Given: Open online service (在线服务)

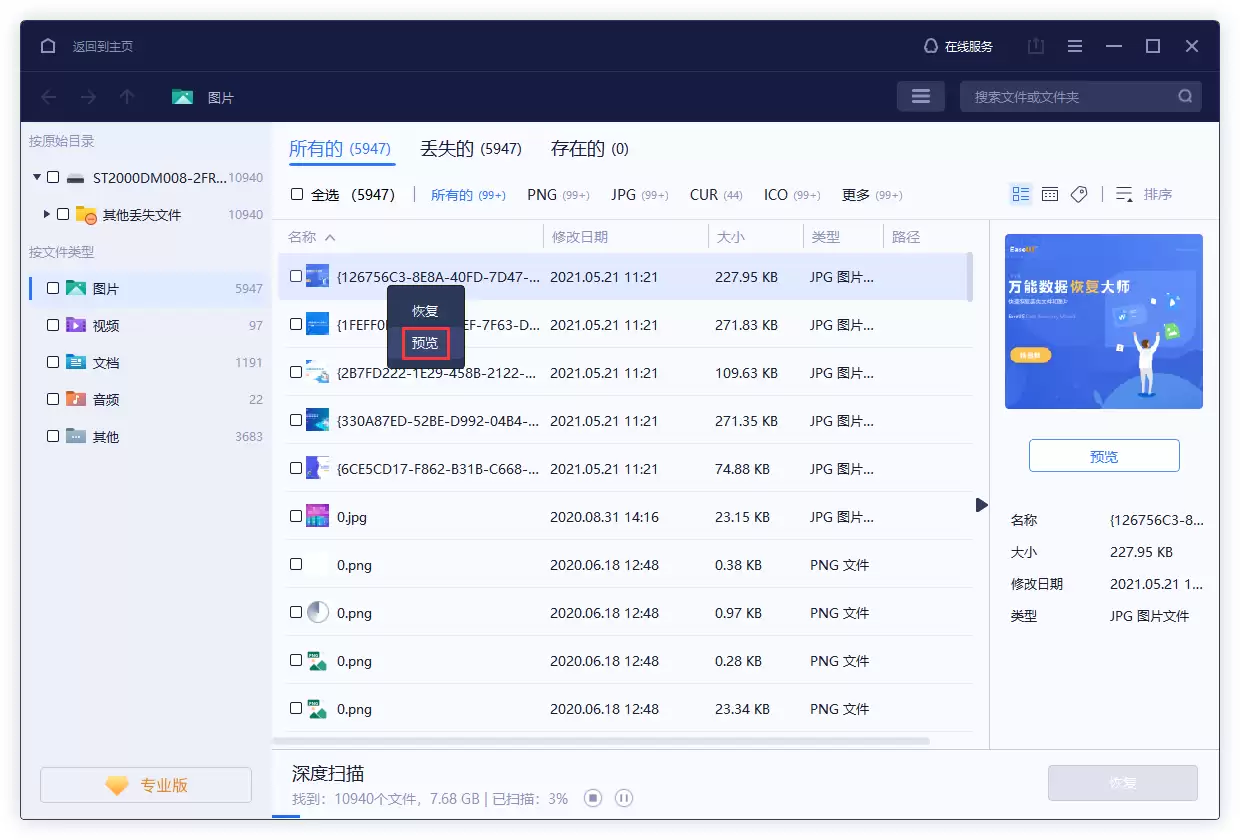Looking at the screenshot, I should (x=958, y=46).
